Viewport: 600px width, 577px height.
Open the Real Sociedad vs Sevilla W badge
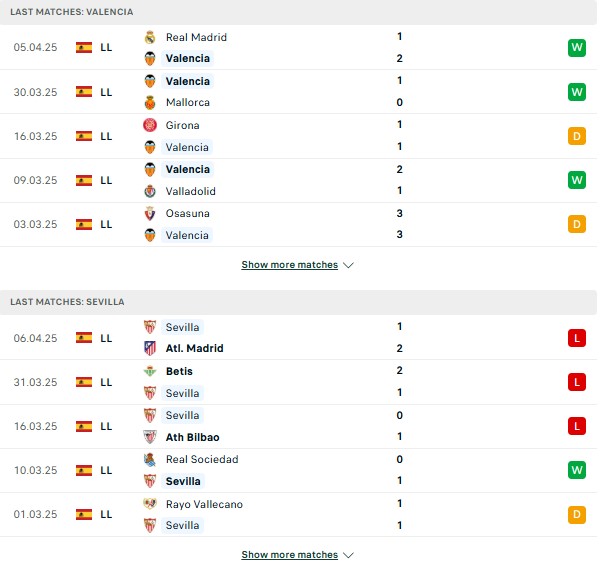[577, 470]
